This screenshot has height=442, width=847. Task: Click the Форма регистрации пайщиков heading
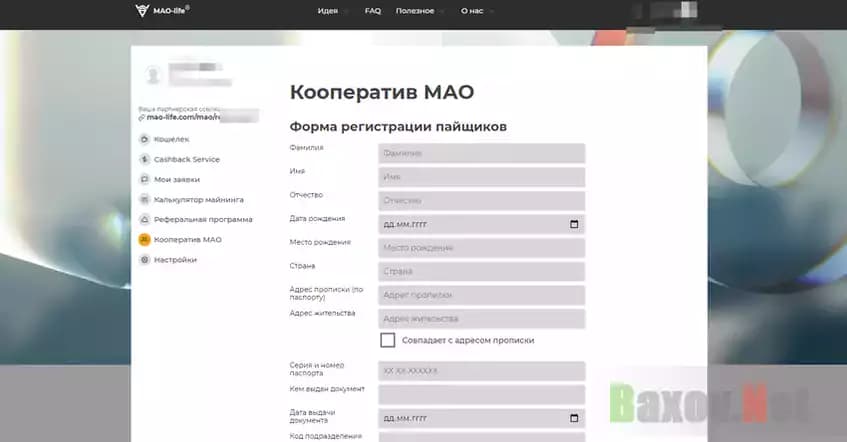click(398, 126)
